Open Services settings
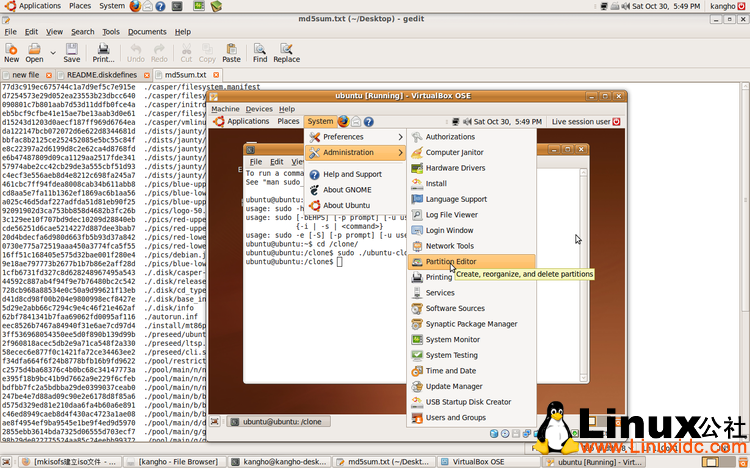Screen dimensions: 750x468 click(x=472, y=293)
